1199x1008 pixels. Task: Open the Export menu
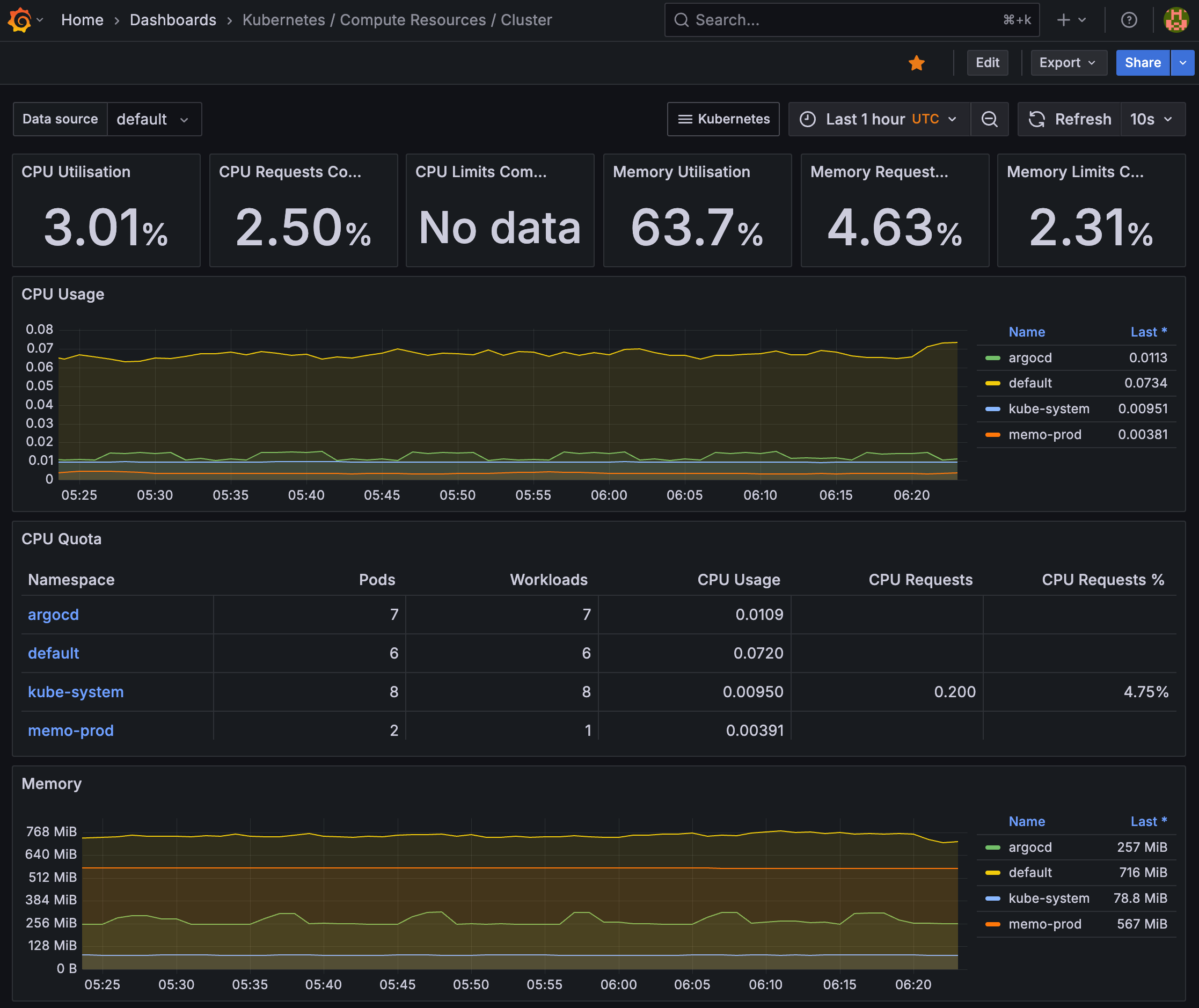coord(1068,63)
